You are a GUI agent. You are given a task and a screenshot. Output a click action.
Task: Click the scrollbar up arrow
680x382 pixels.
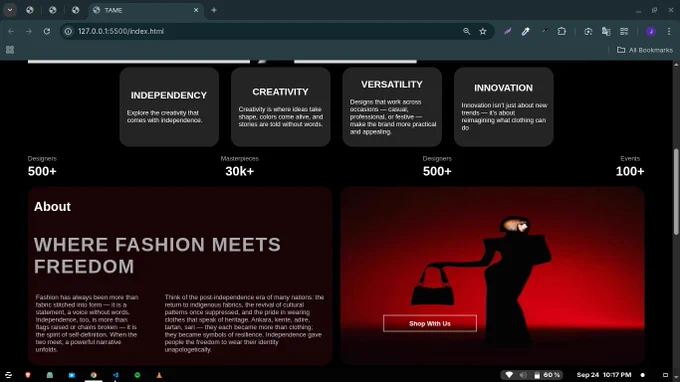676,64
